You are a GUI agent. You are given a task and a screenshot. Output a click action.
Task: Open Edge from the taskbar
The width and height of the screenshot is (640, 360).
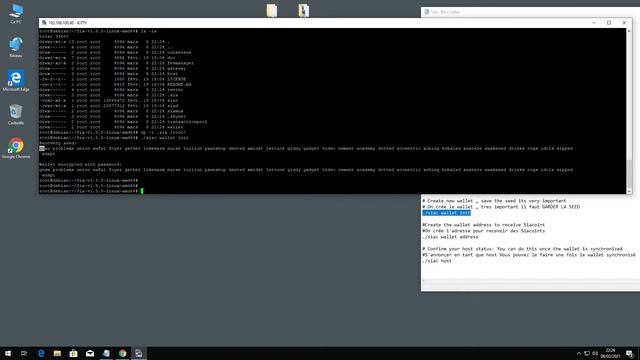[41, 353]
